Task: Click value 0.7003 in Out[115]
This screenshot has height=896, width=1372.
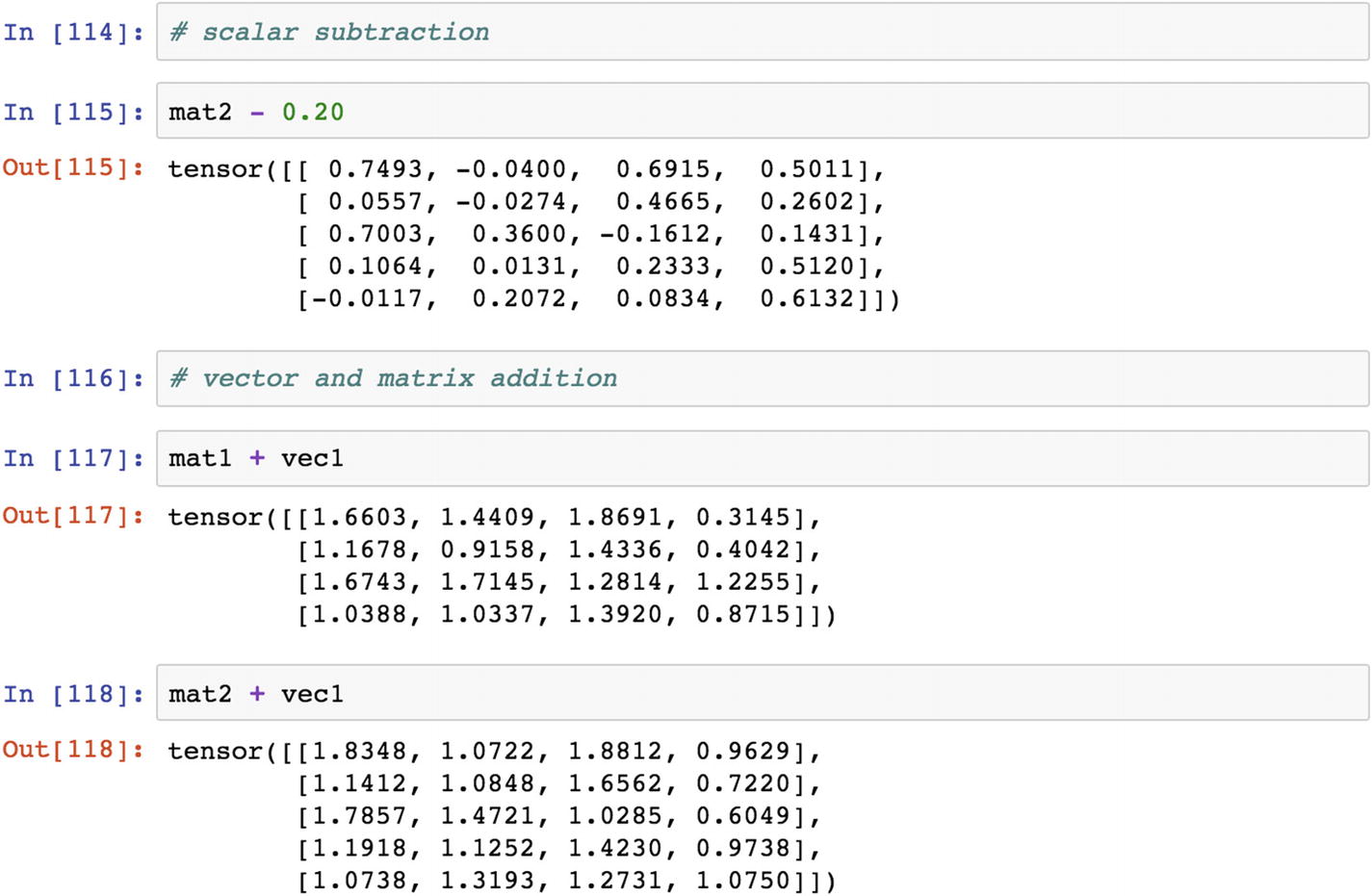Action: (x=375, y=234)
